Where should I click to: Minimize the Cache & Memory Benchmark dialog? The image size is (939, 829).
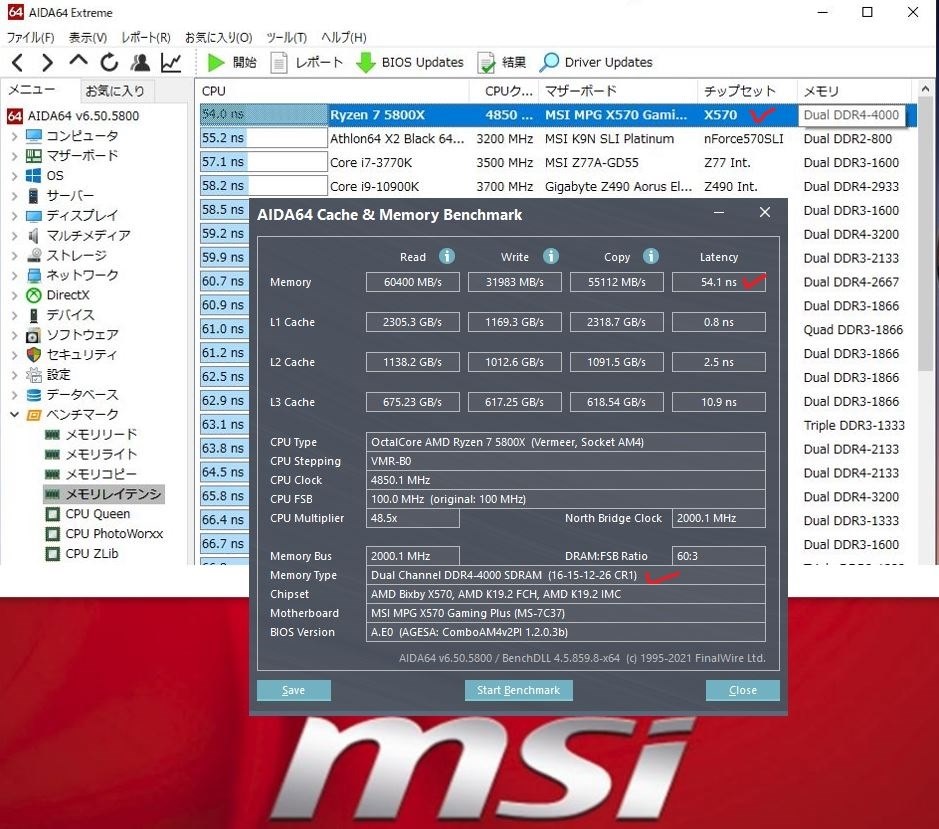coord(719,213)
